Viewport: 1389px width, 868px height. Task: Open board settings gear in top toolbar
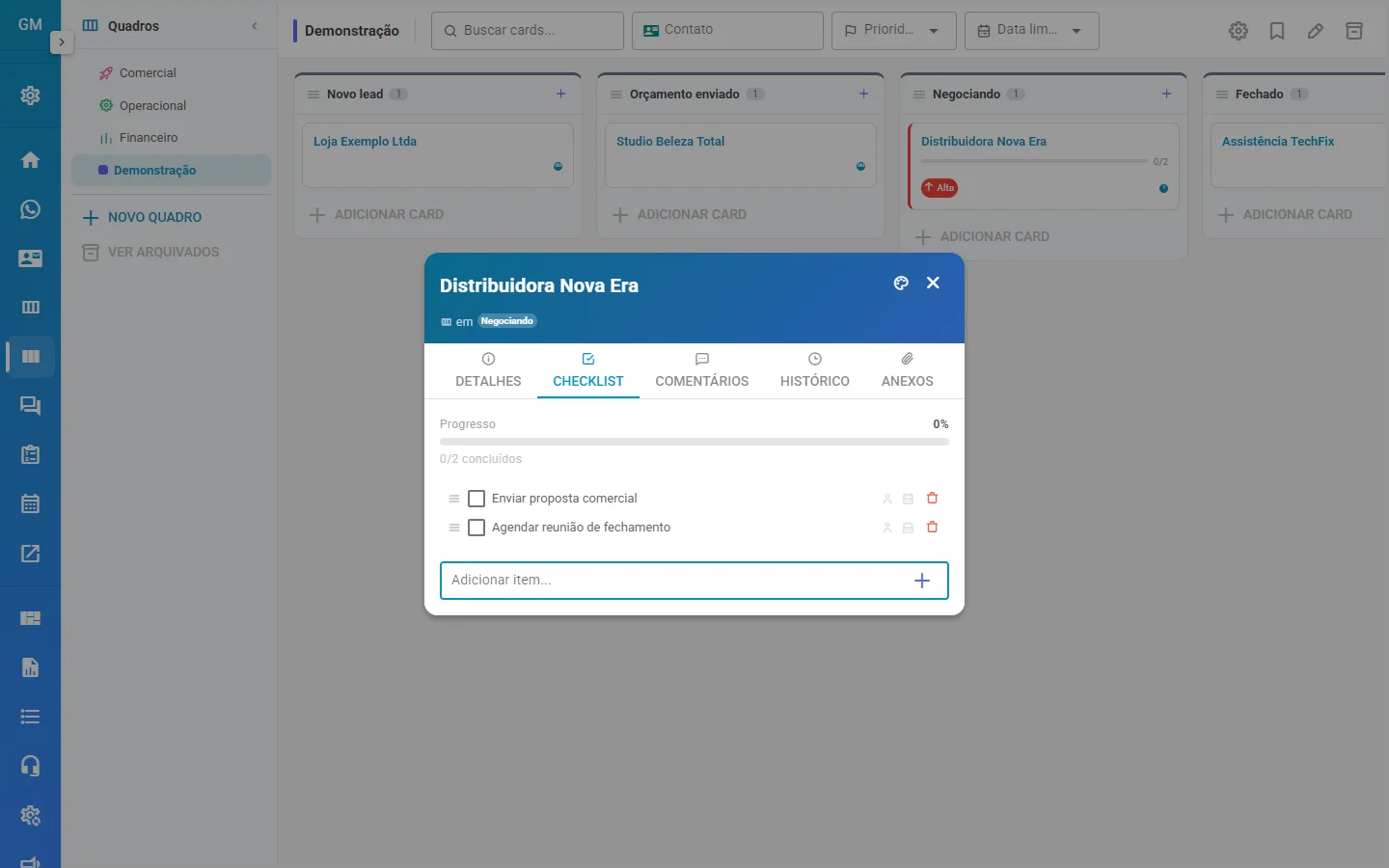(x=1239, y=31)
